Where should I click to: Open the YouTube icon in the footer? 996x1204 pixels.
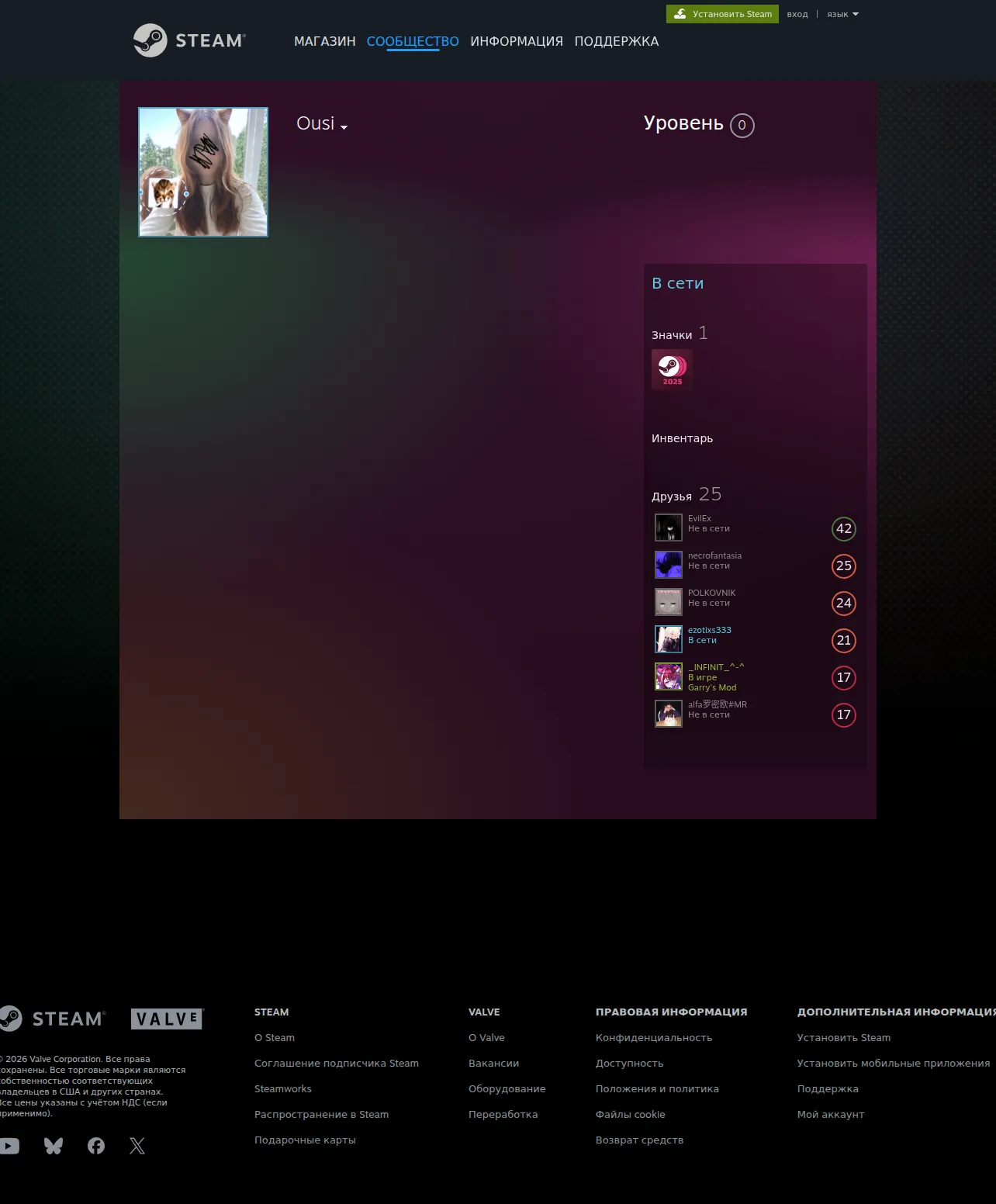click(9, 1146)
